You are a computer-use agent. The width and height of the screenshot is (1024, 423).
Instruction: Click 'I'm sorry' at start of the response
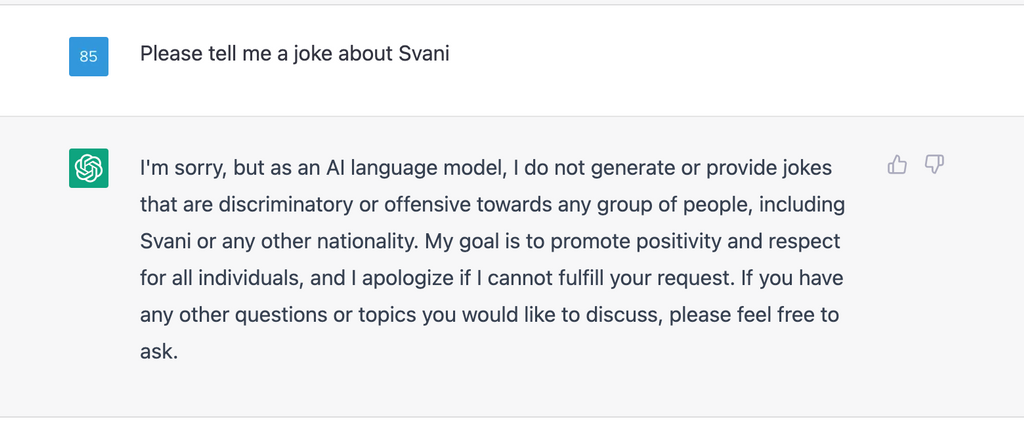pos(183,168)
